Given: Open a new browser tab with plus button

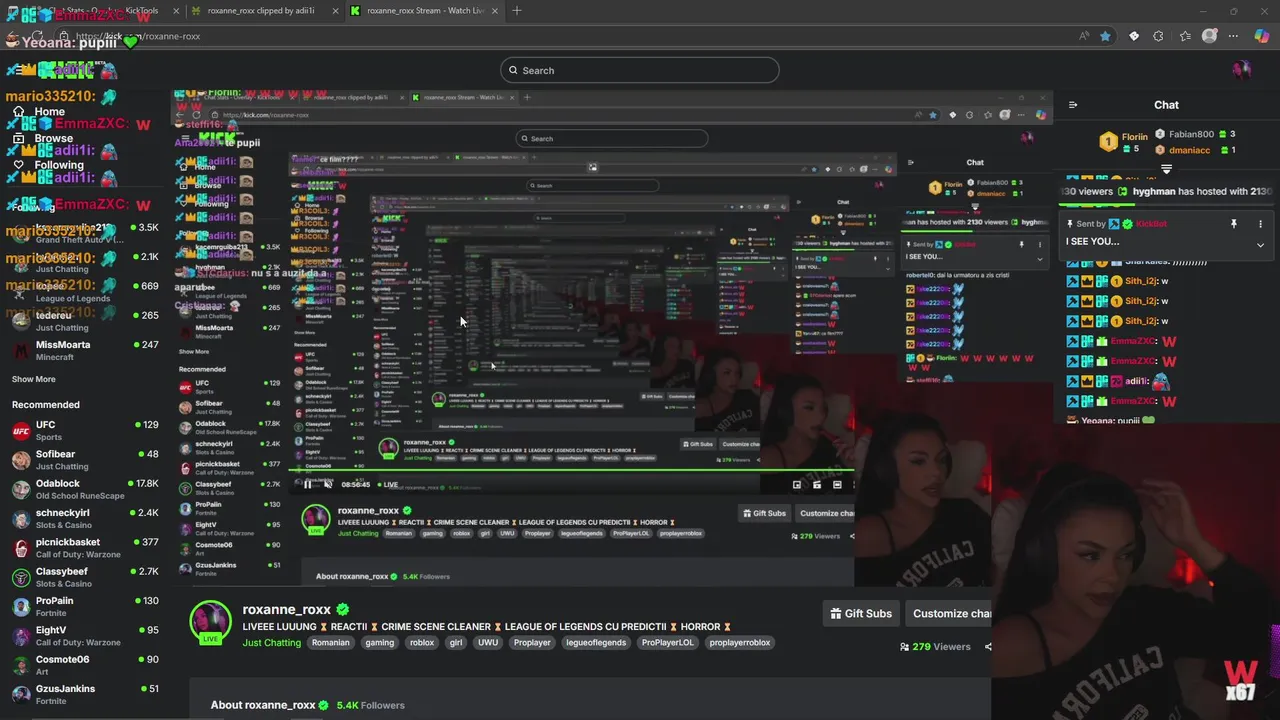Looking at the screenshot, I should point(517,11).
